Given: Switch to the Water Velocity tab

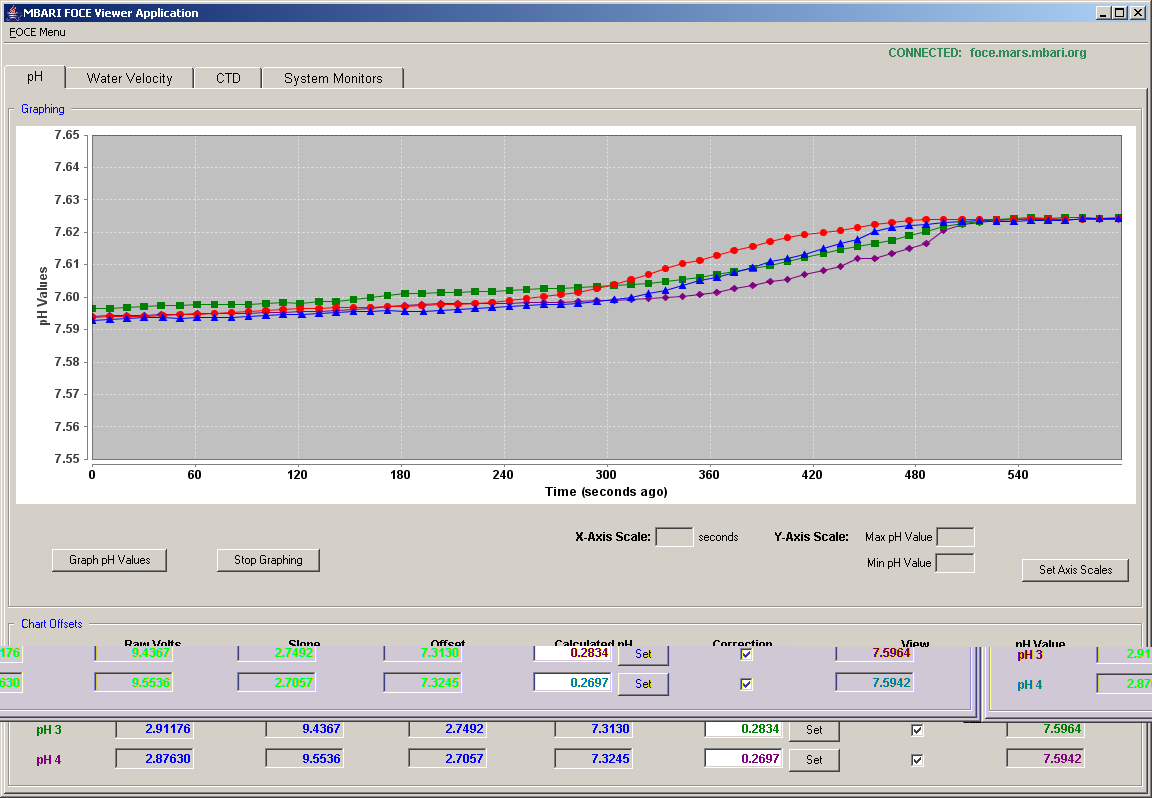Looking at the screenshot, I should pyautogui.click(x=129, y=78).
